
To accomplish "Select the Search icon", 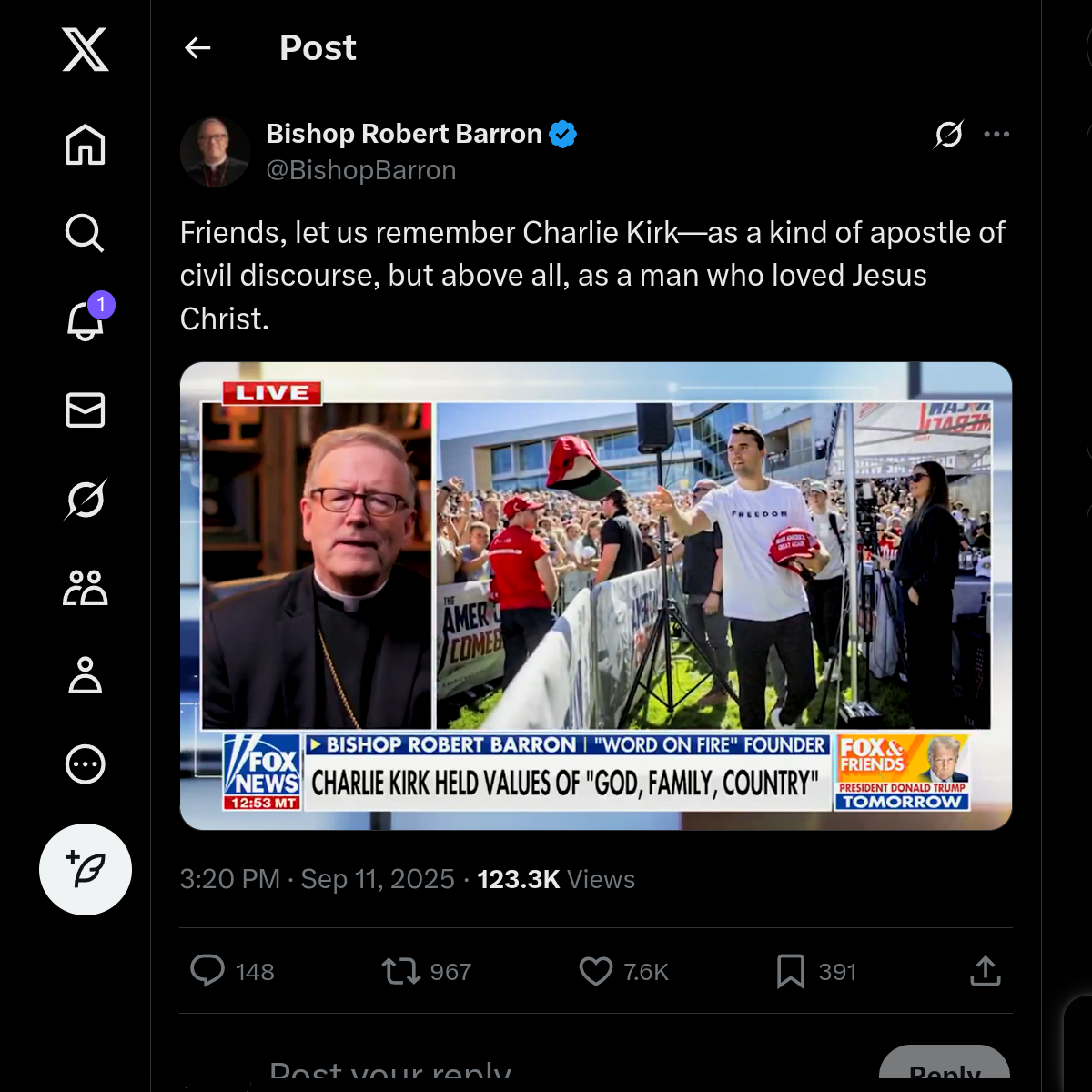I will (84, 232).
